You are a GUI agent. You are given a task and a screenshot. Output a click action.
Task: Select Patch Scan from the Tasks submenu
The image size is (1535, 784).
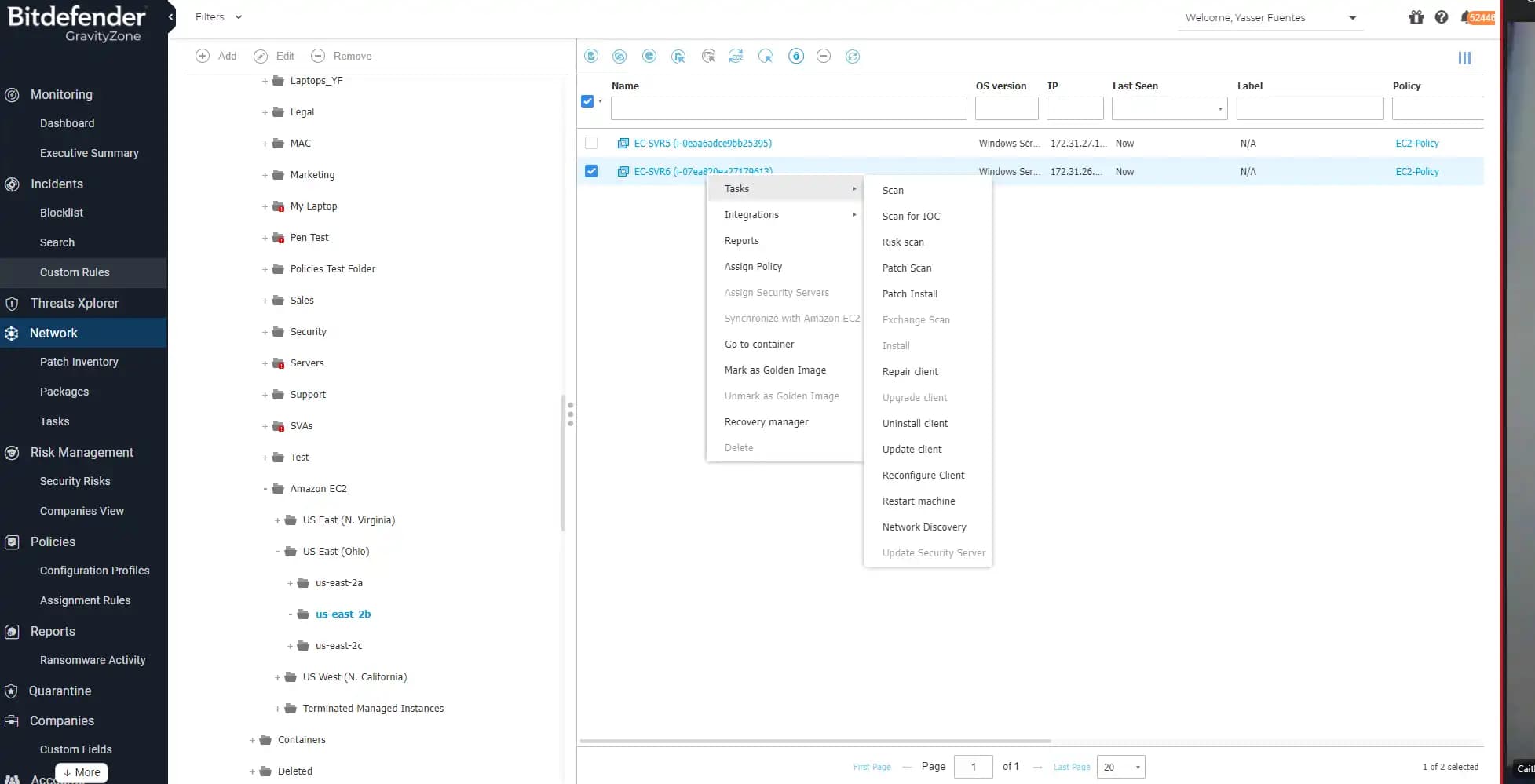click(906, 268)
